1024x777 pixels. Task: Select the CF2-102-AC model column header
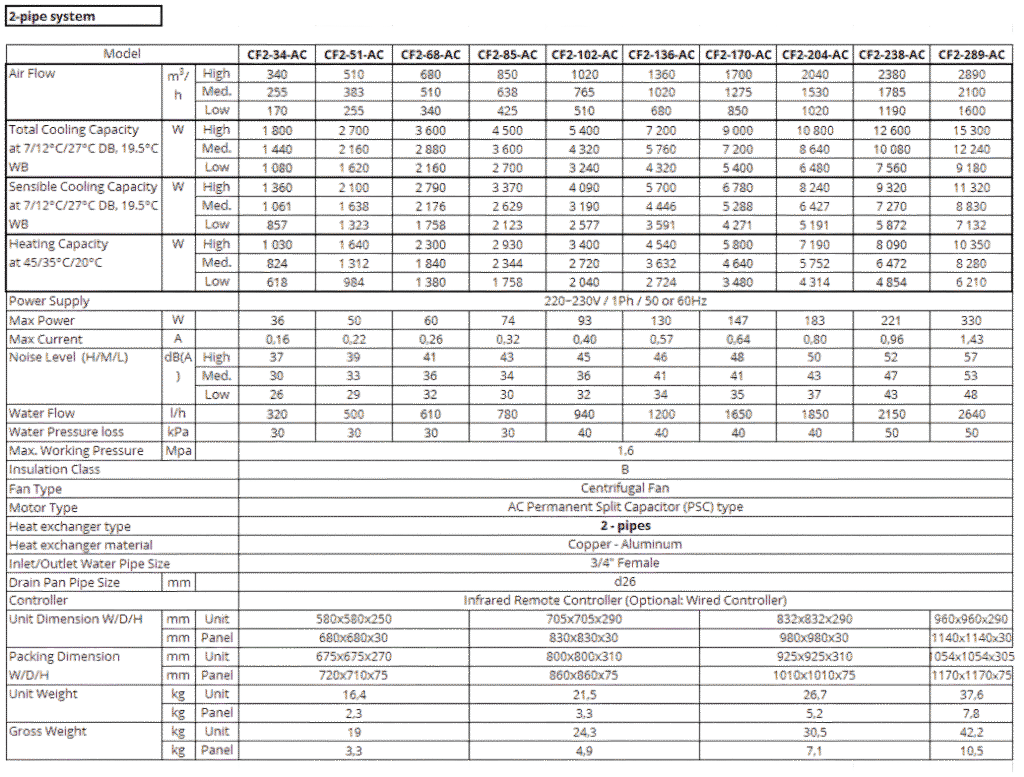coord(586,54)
